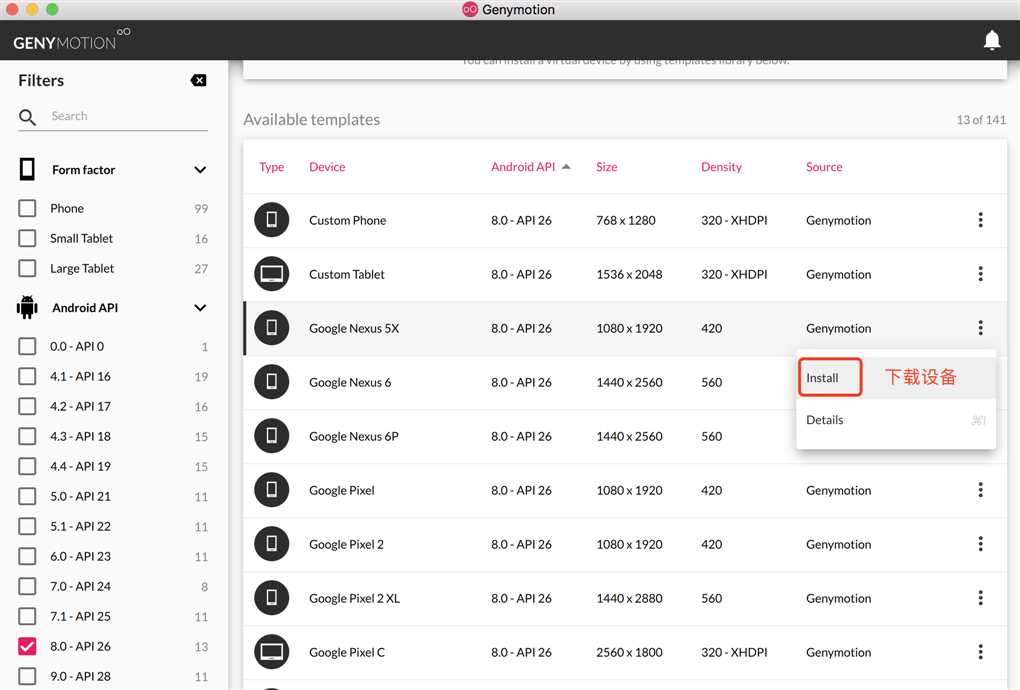Viewport: 1020px width, 690px height.
Task: Click the 1536 x 2048 size cell
Action: (628, 274)
